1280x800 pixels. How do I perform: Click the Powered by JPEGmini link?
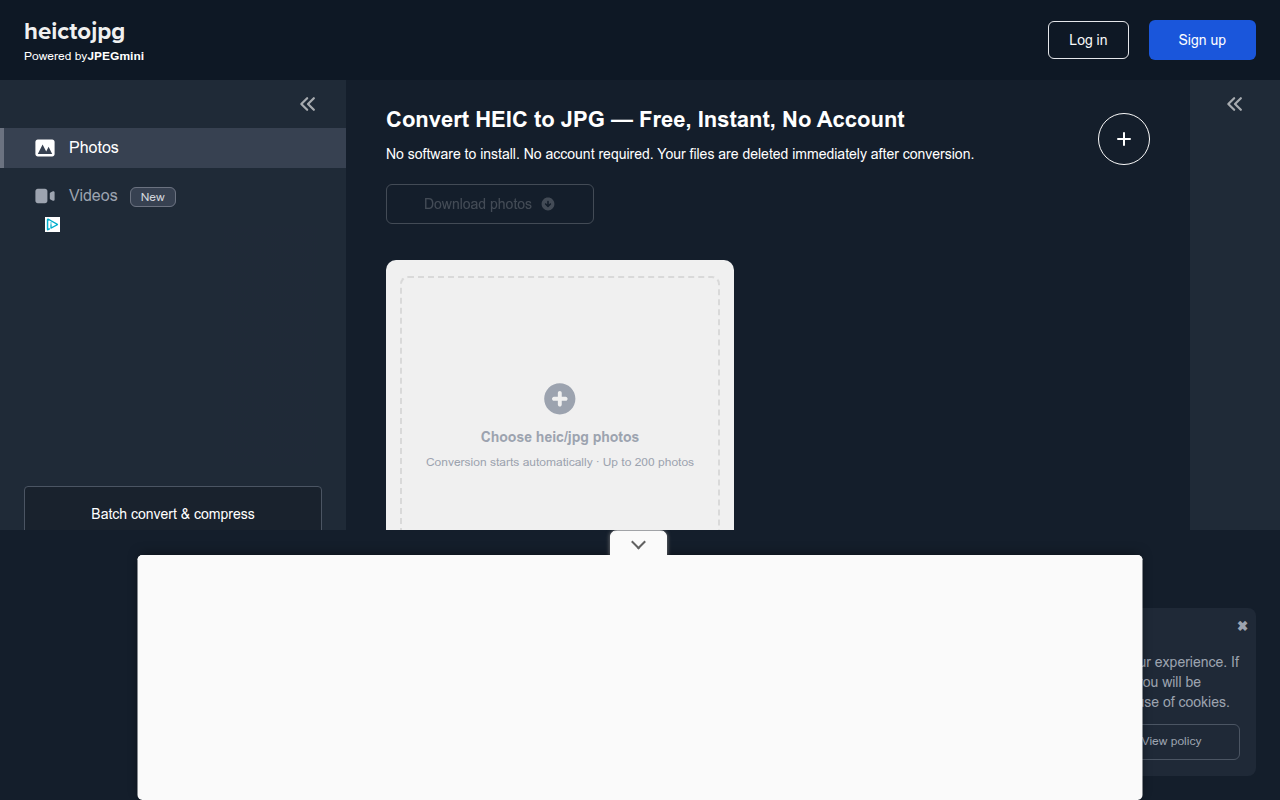tap(84, 56)
